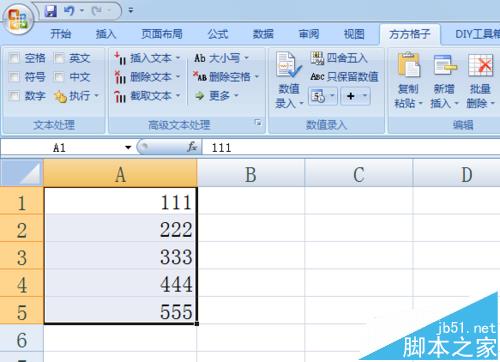Click the formula bar showing 111
The height and width of the screenshot is (362, 500).
pyautogui.click(x=351, y=147)
